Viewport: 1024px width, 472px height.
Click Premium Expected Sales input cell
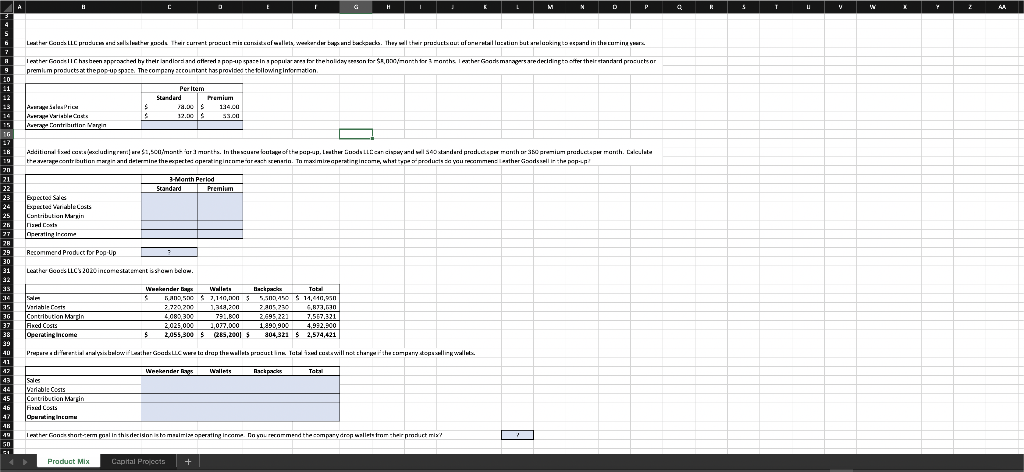click(220, 197)
